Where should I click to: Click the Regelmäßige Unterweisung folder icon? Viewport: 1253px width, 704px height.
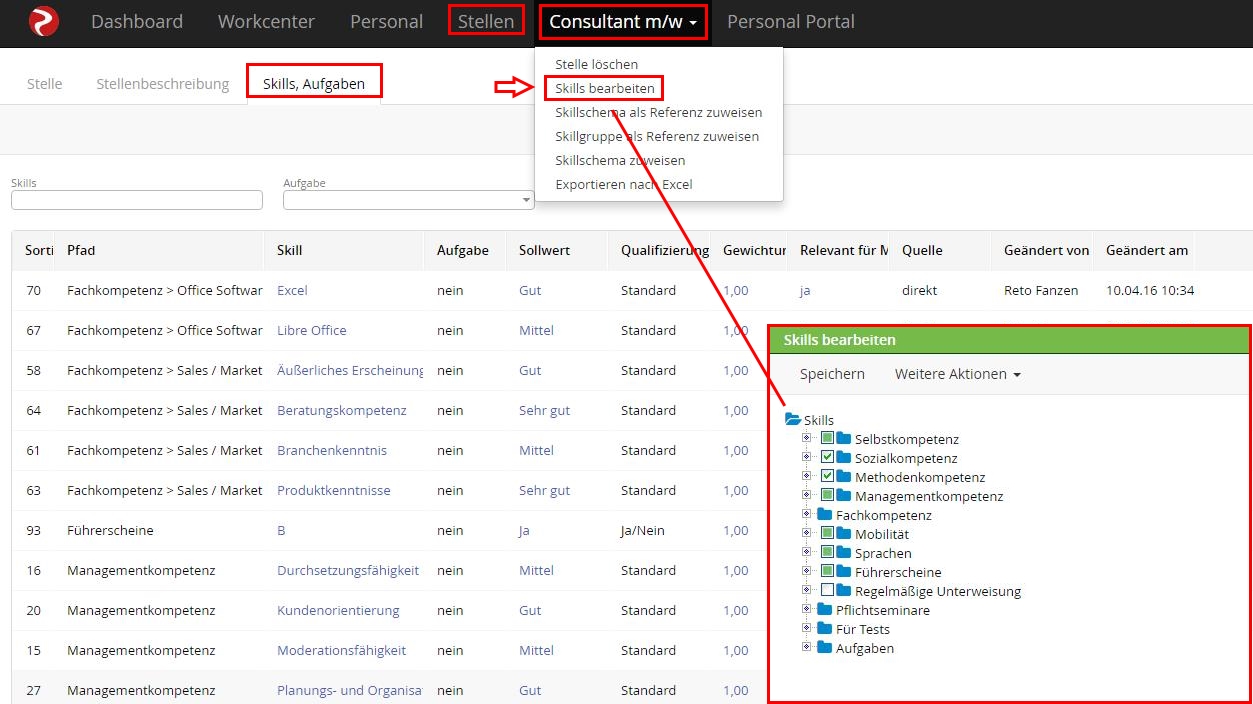(x=844, y=591)
